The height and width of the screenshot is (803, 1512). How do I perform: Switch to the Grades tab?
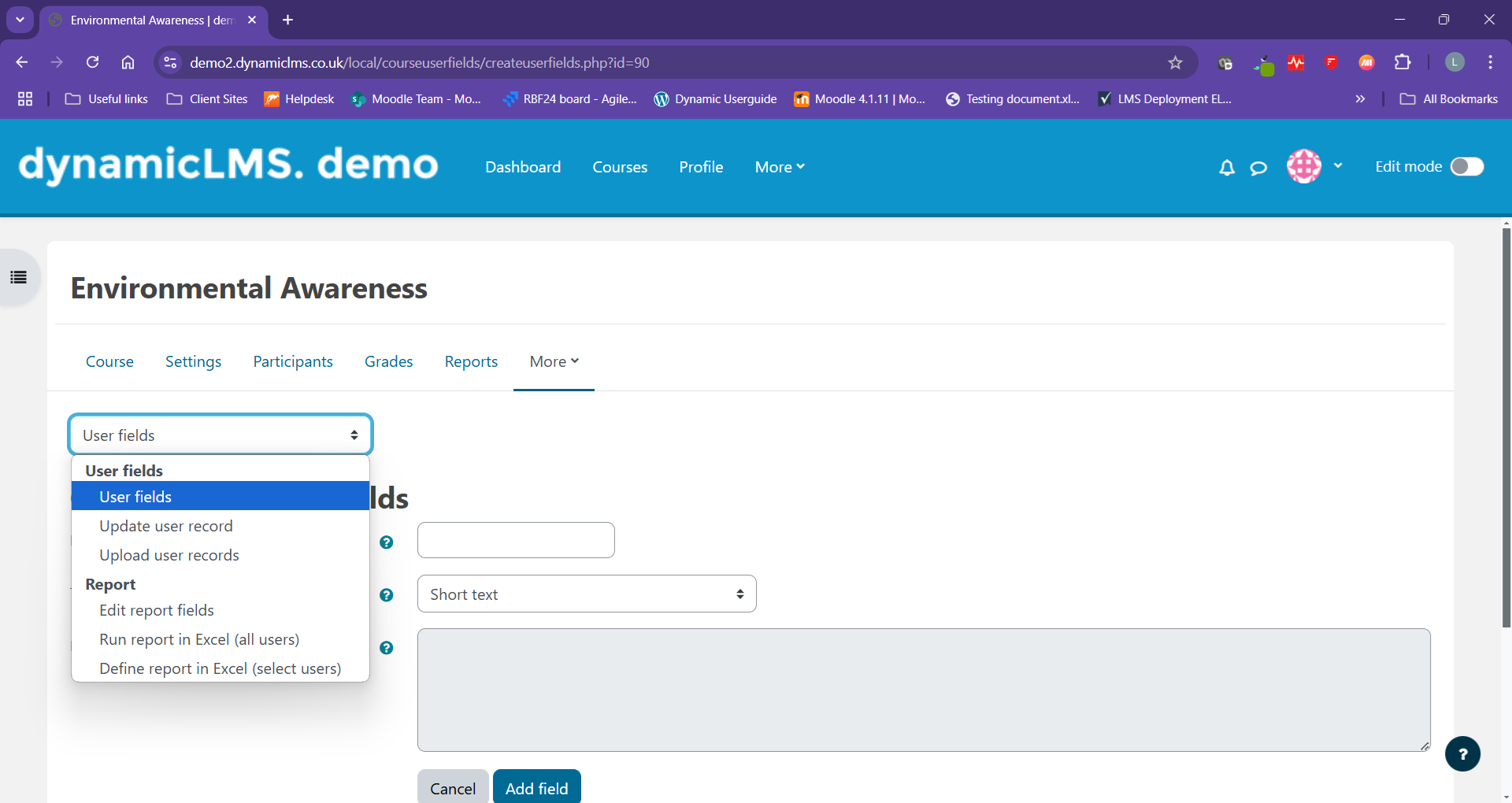click(x=388, y=361)
